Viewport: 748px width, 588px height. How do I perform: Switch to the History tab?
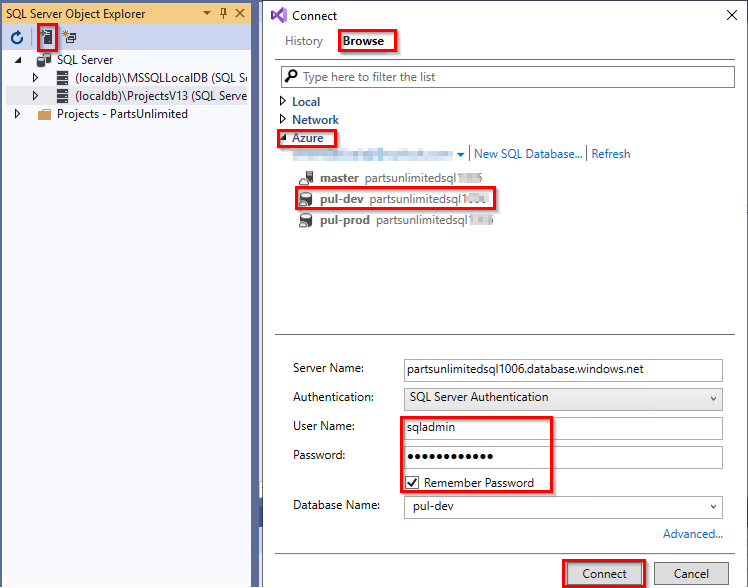(x=304, y=41)
